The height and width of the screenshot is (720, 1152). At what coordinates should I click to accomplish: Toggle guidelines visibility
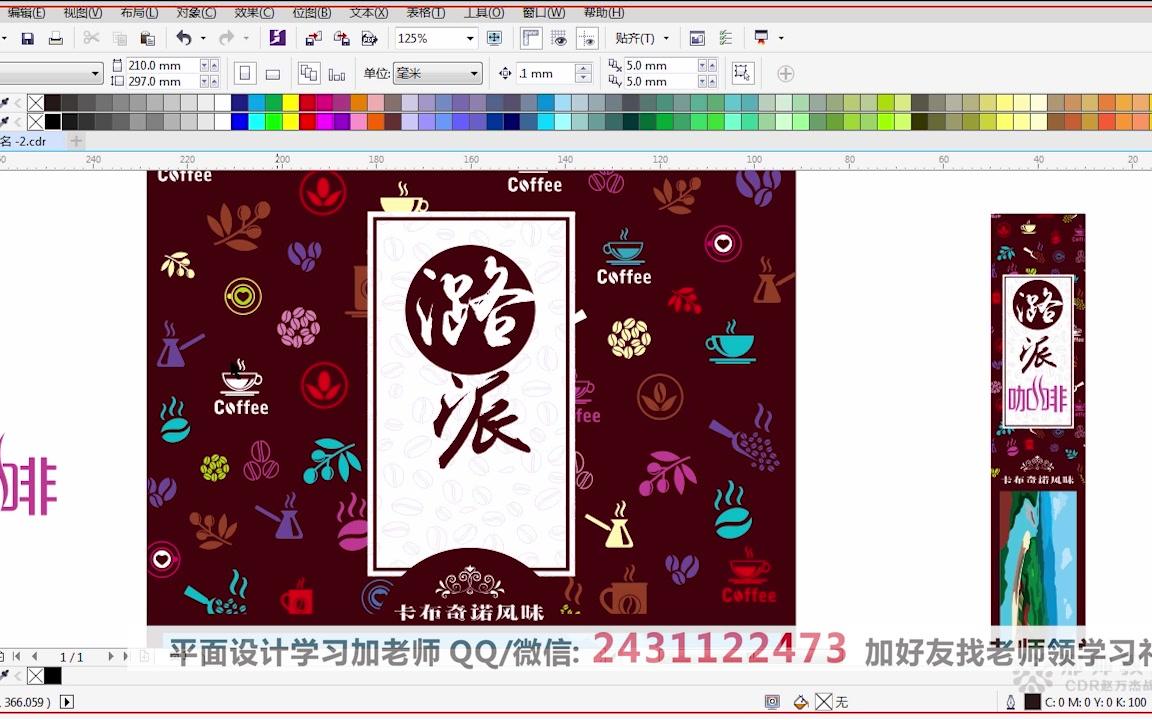[x=588, y=38]
